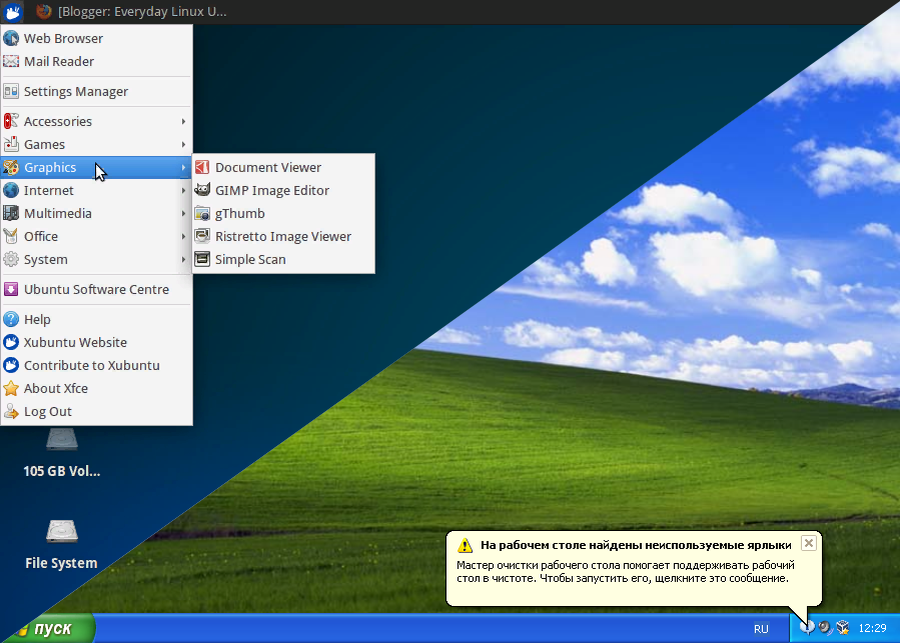This screenshot has height=643, width=900.
Task: Click the GIMP Image Editor mascot icon
Action: 202,190
